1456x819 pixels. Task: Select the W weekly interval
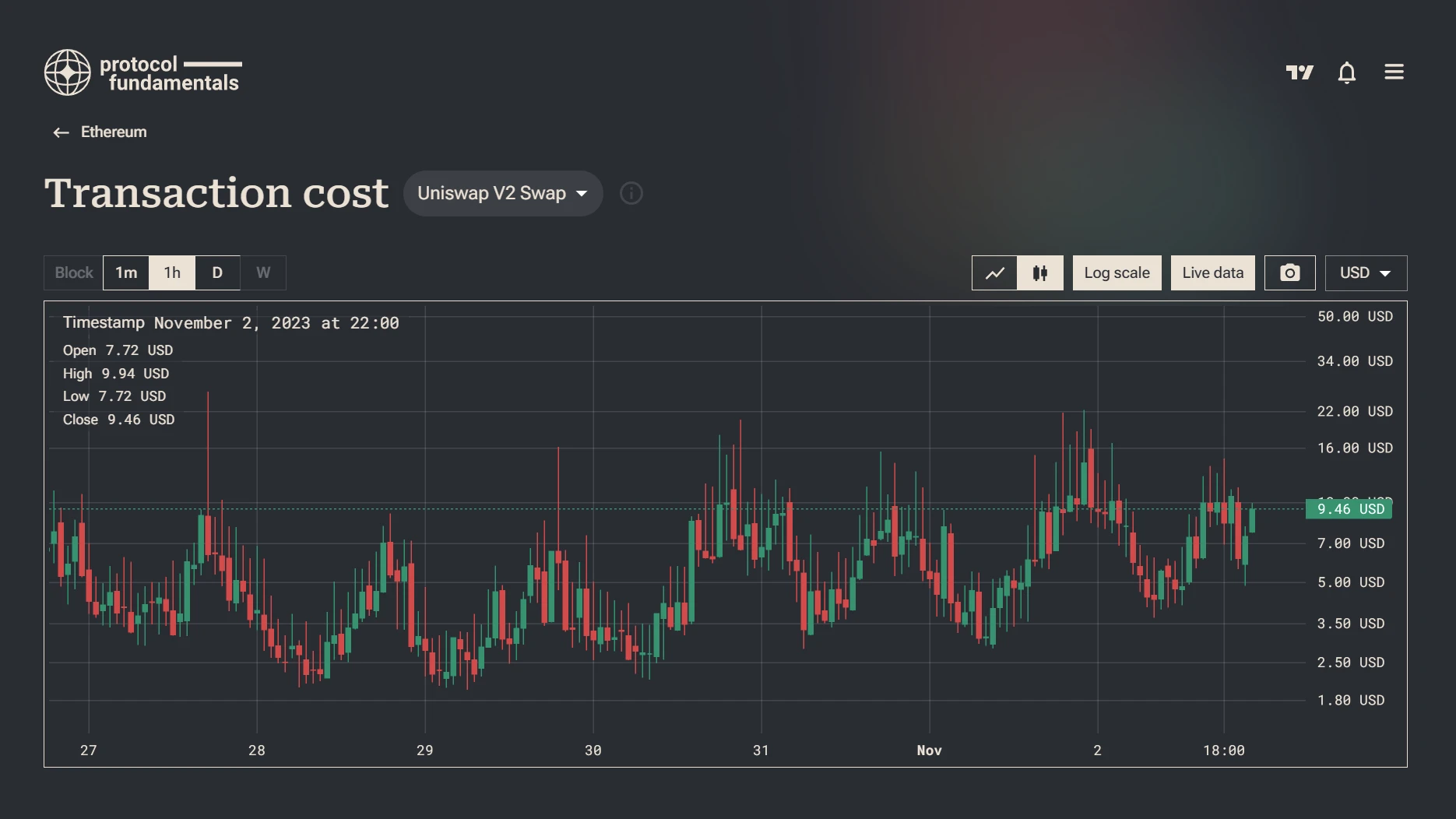263,273
